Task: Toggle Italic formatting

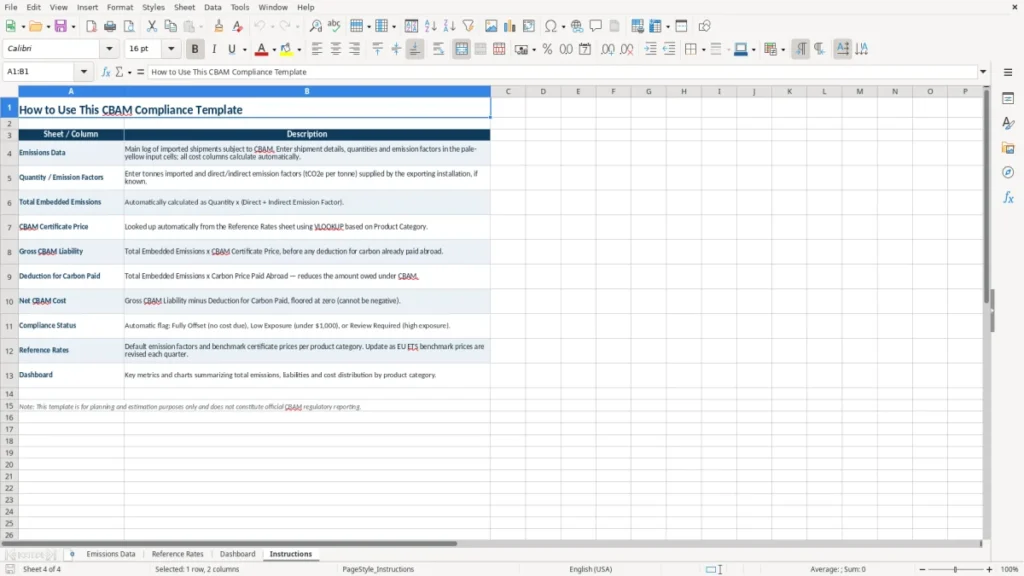Action: click(214, 49)
